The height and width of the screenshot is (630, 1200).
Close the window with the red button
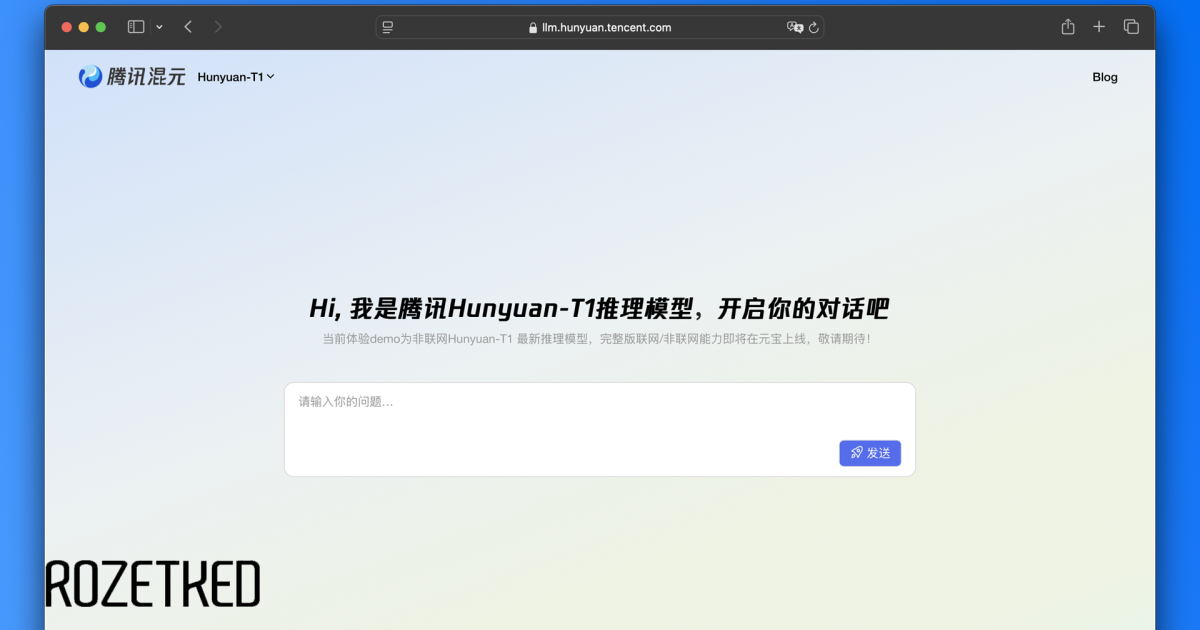(x=67, y=27)
